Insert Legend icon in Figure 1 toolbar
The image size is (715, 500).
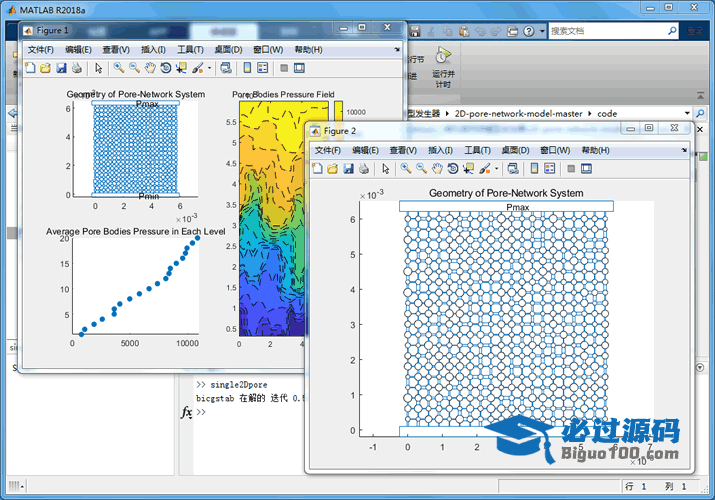[x=263, y=68]
